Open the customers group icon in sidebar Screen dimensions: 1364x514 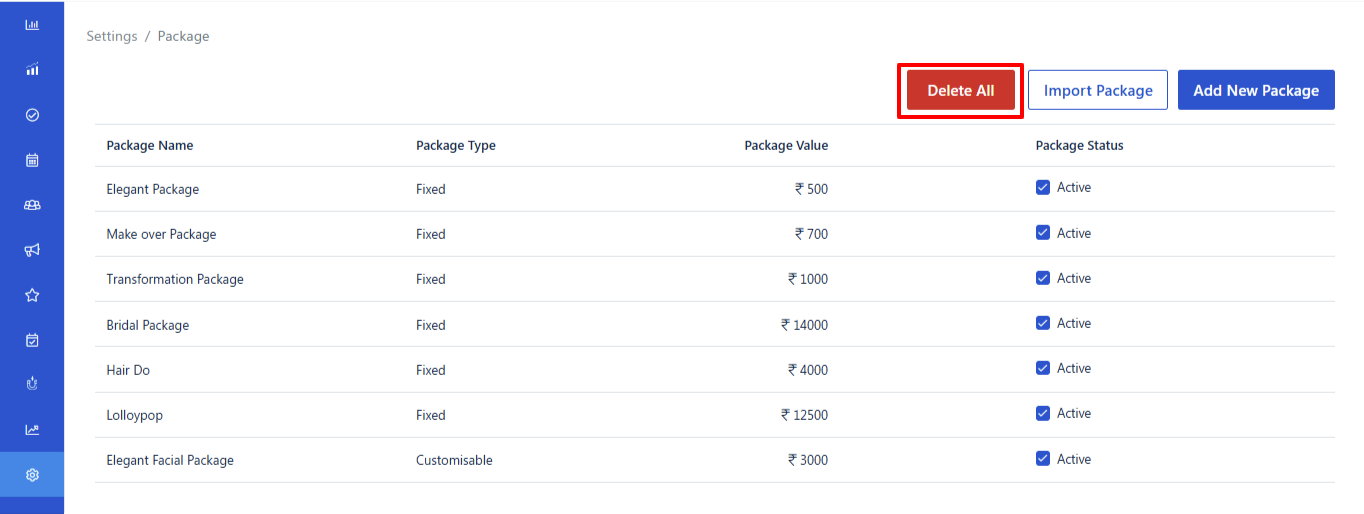point(32,205)
